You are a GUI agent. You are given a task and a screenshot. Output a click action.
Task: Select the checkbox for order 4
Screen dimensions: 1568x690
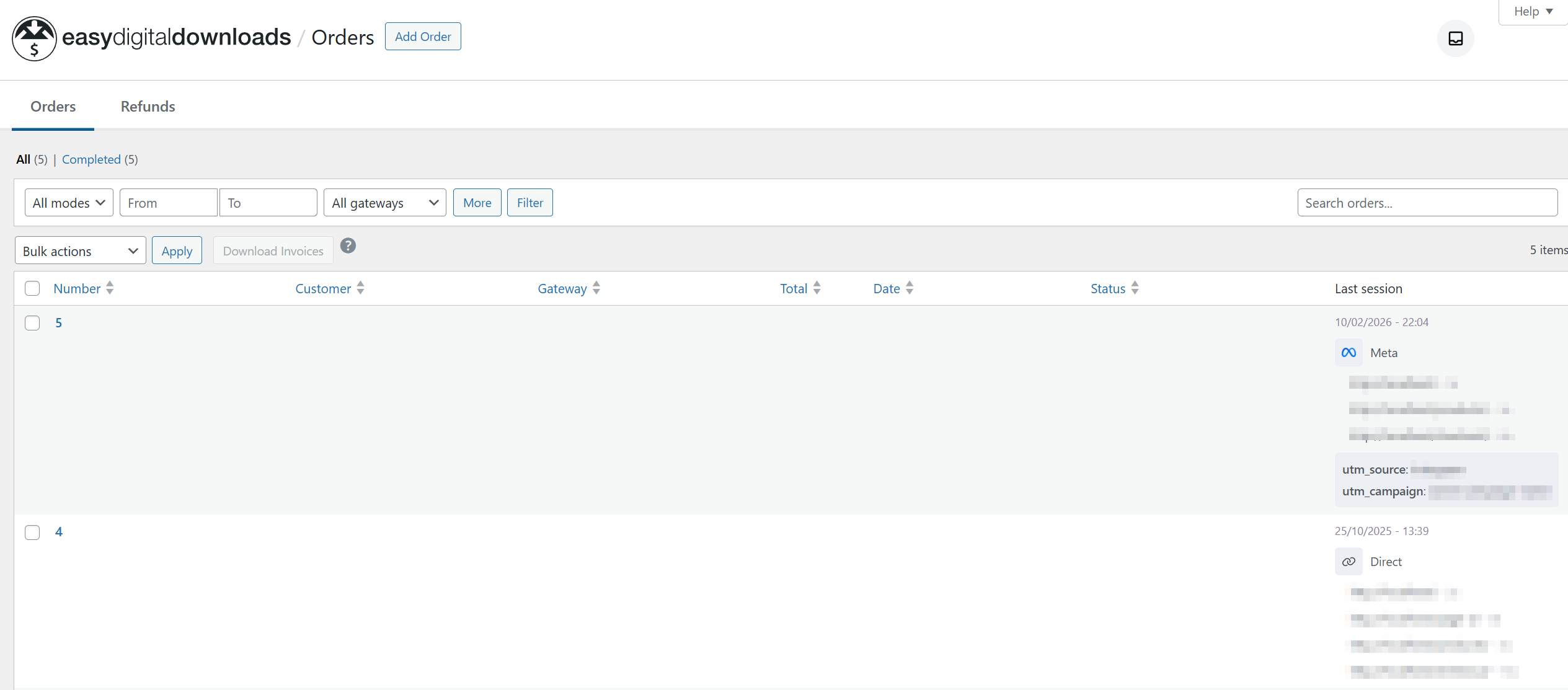tap(32, 532)
